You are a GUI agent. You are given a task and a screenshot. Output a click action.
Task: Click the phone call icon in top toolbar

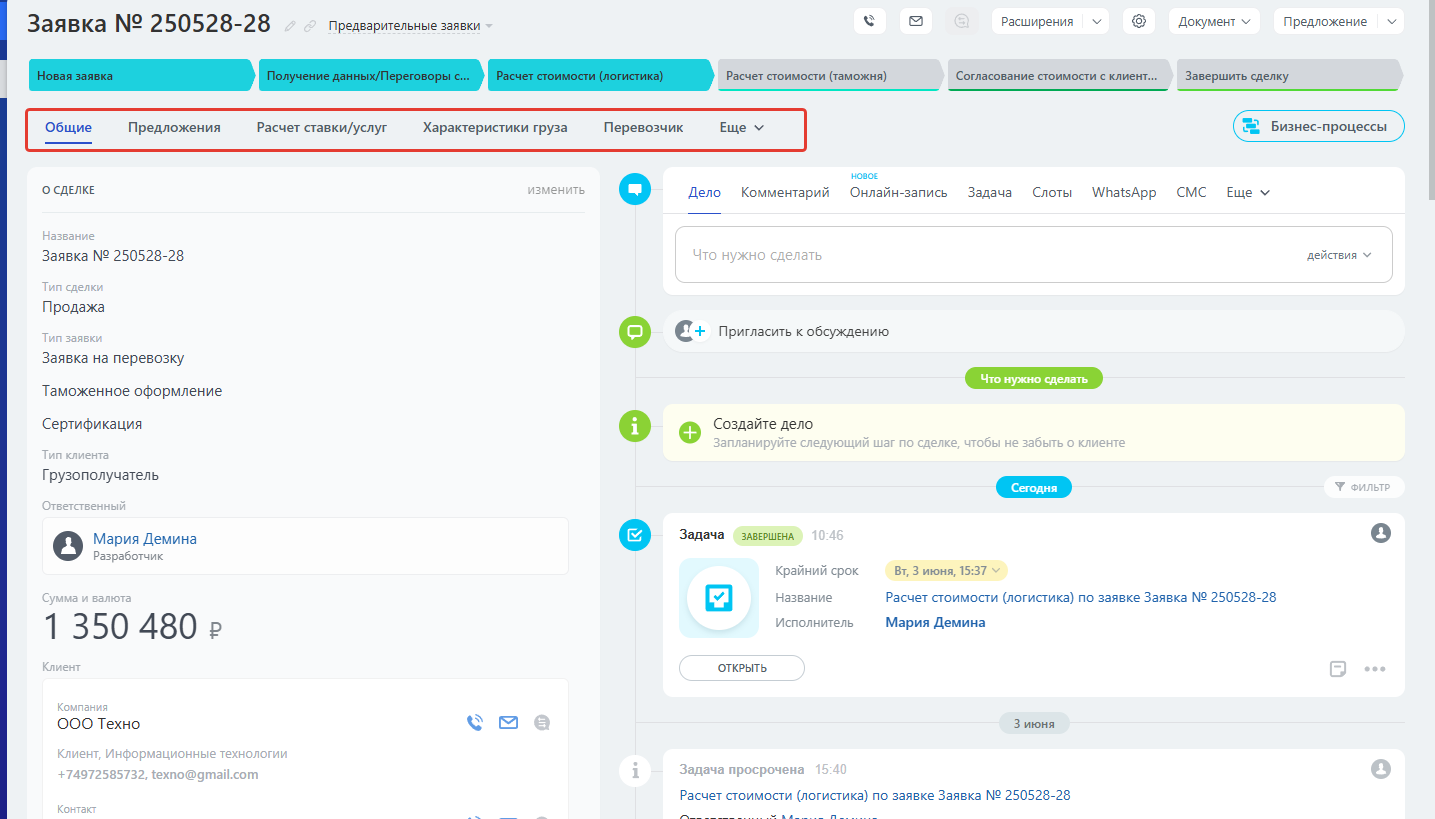point(870,21)
